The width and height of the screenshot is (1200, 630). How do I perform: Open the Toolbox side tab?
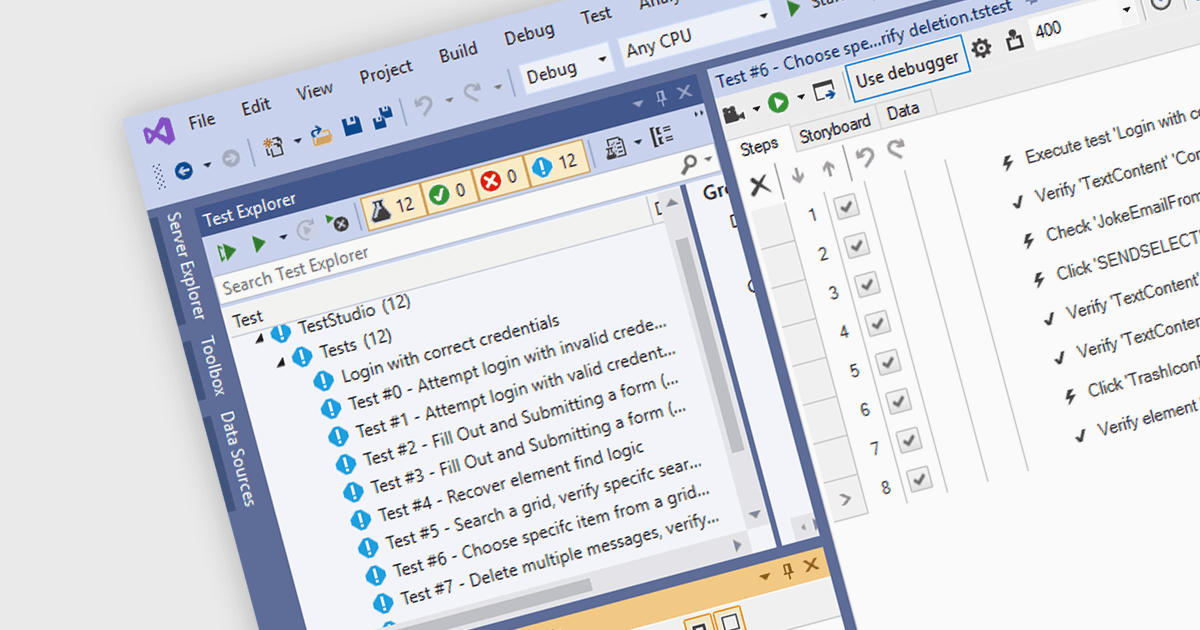(211, 366)
